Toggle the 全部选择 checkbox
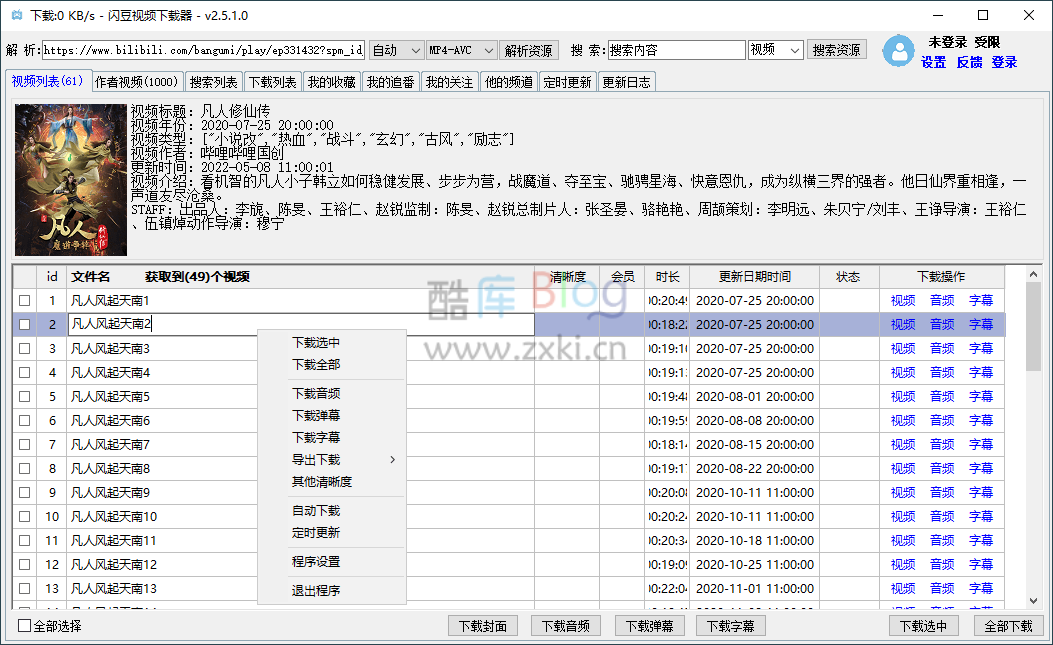 pyautogui.click(x=25, y=626)
